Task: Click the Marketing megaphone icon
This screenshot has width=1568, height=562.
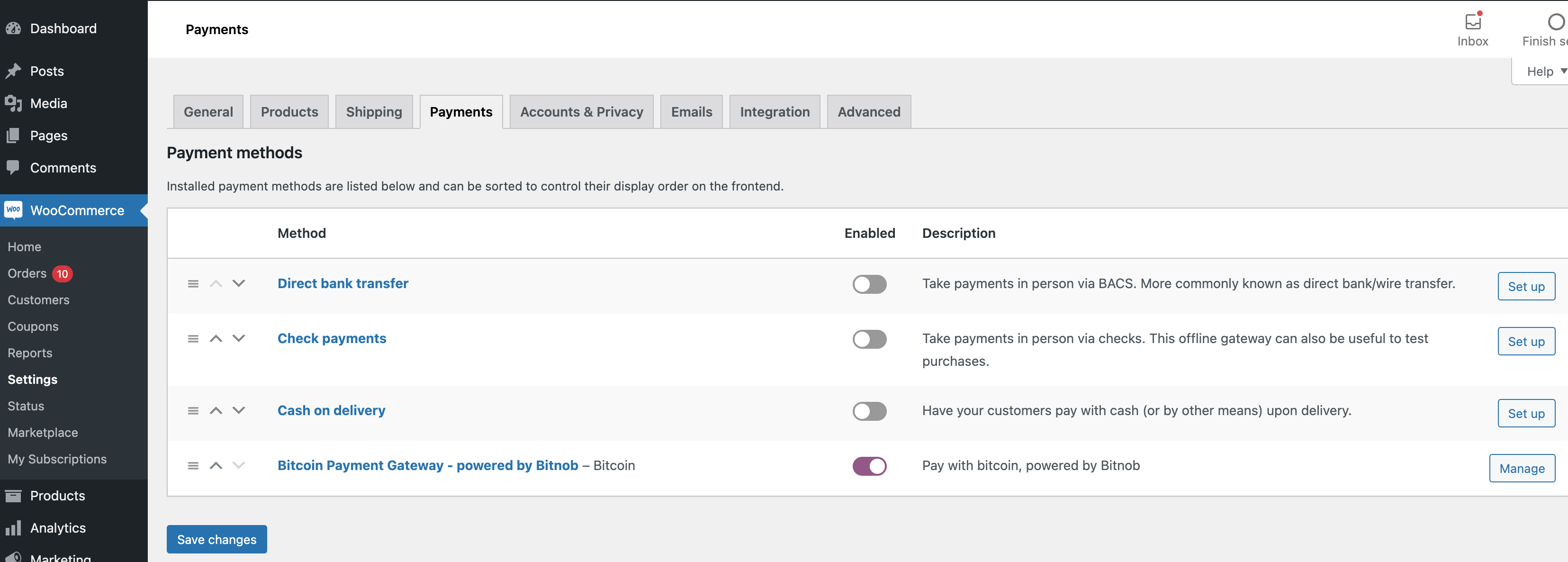Action: (x=13, y=557)
